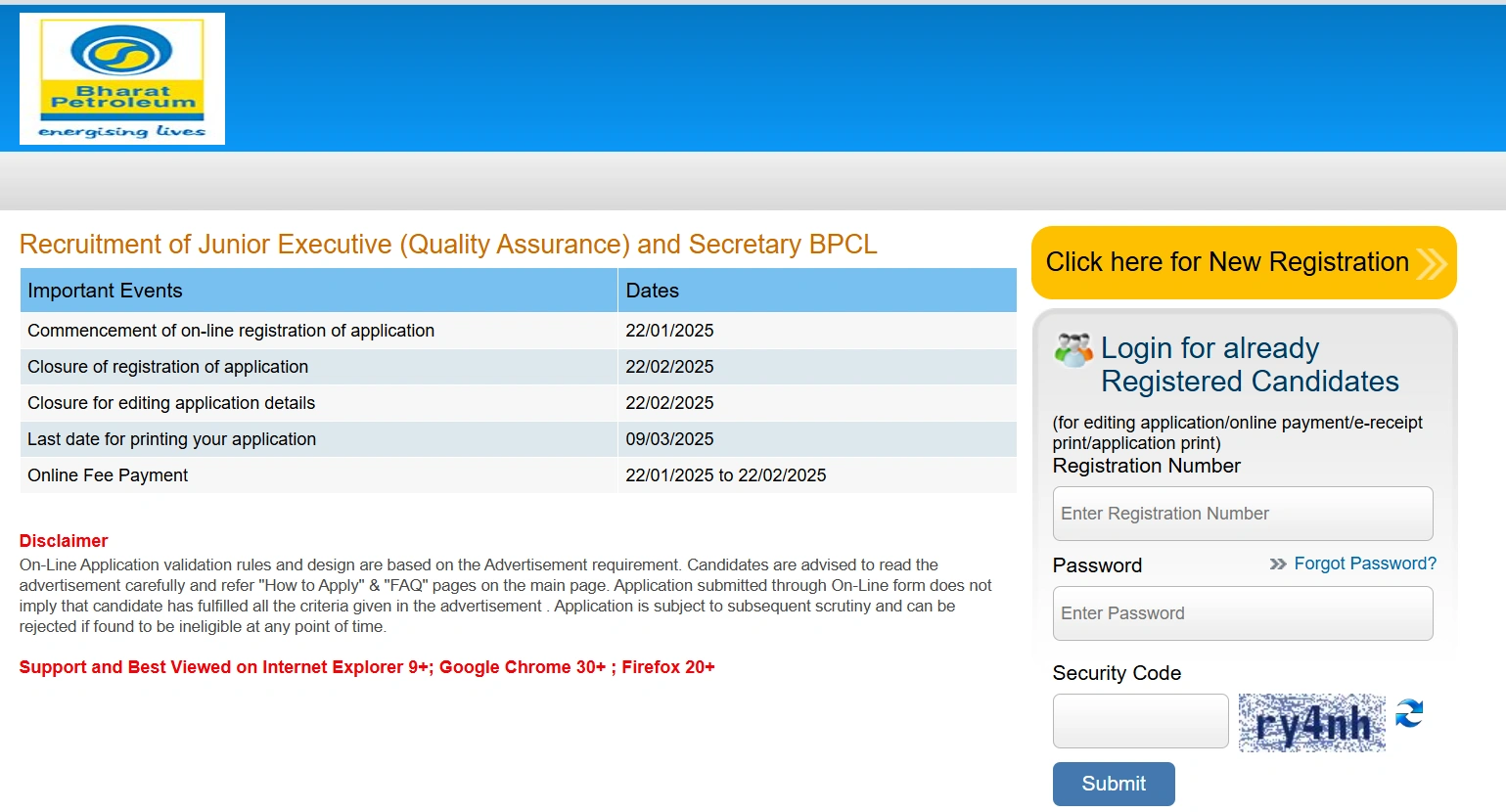Click the registered candidates people icon
The image size is (1506, 812).
coord(1073,349)
